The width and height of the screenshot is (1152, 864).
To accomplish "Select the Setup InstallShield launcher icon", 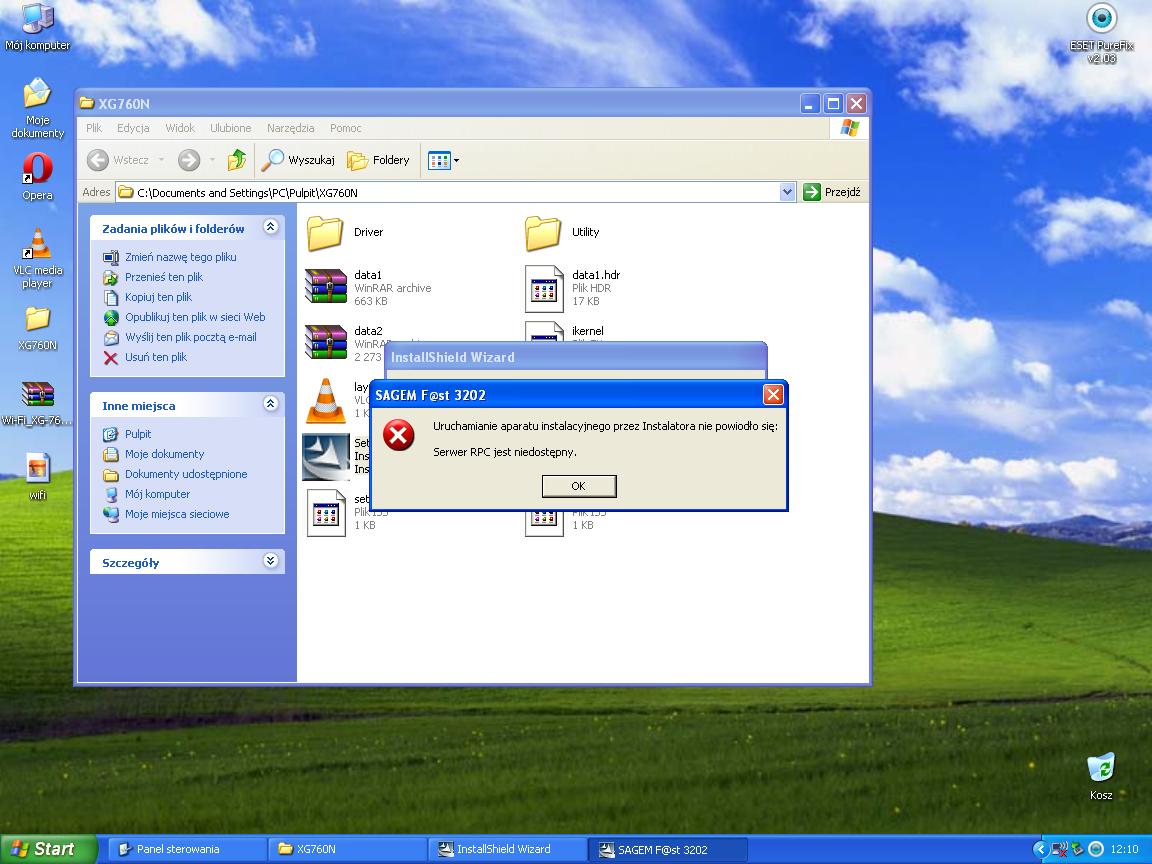I will pyautogui.click(x=325, y=457).
